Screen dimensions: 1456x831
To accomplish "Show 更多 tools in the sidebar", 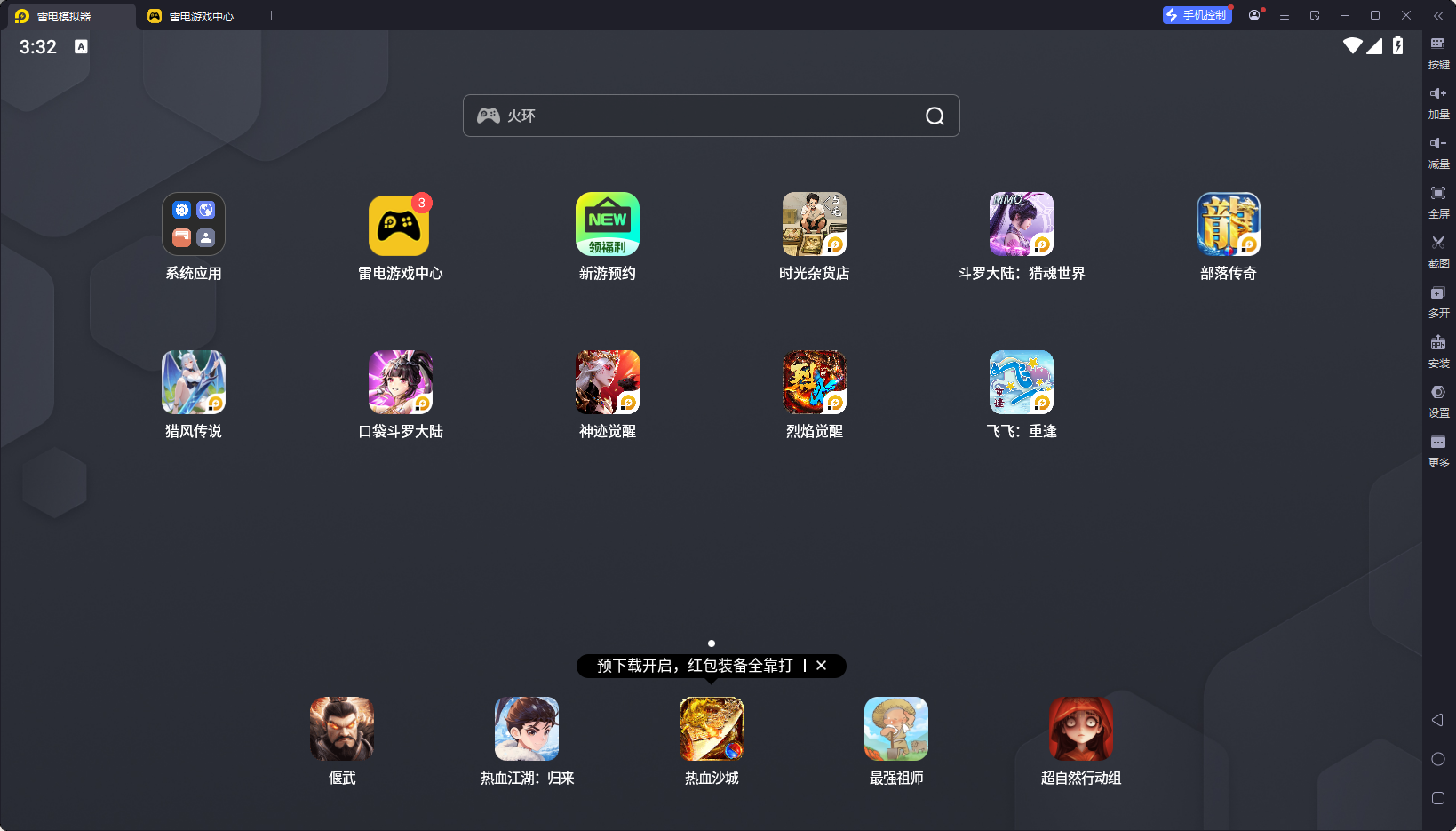I will point(1438,451).
